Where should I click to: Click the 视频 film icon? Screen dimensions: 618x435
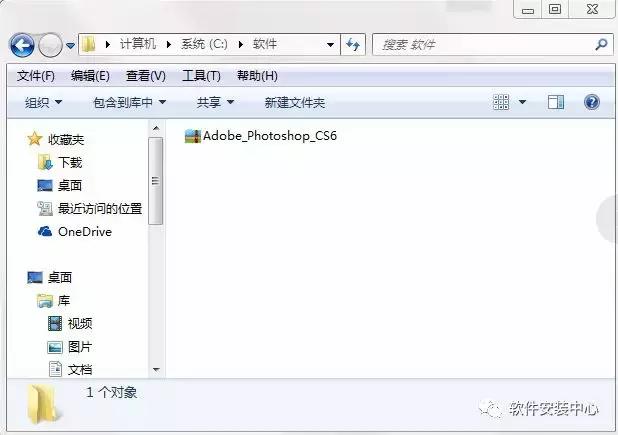point(55,323)
